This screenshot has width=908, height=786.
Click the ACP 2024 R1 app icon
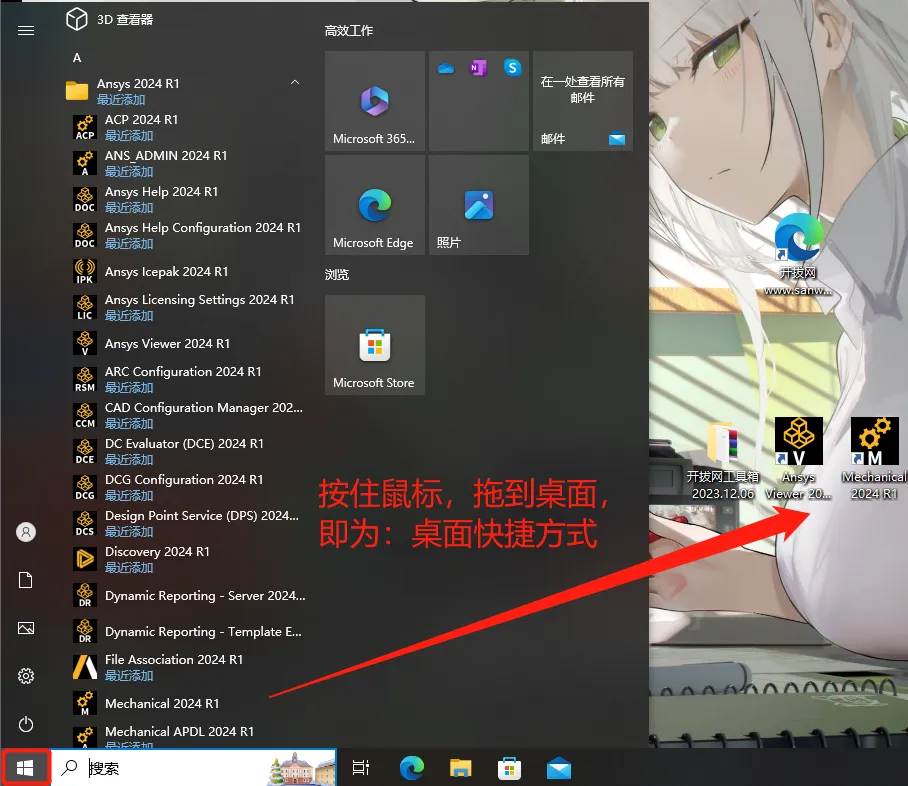tap(85, 127)
